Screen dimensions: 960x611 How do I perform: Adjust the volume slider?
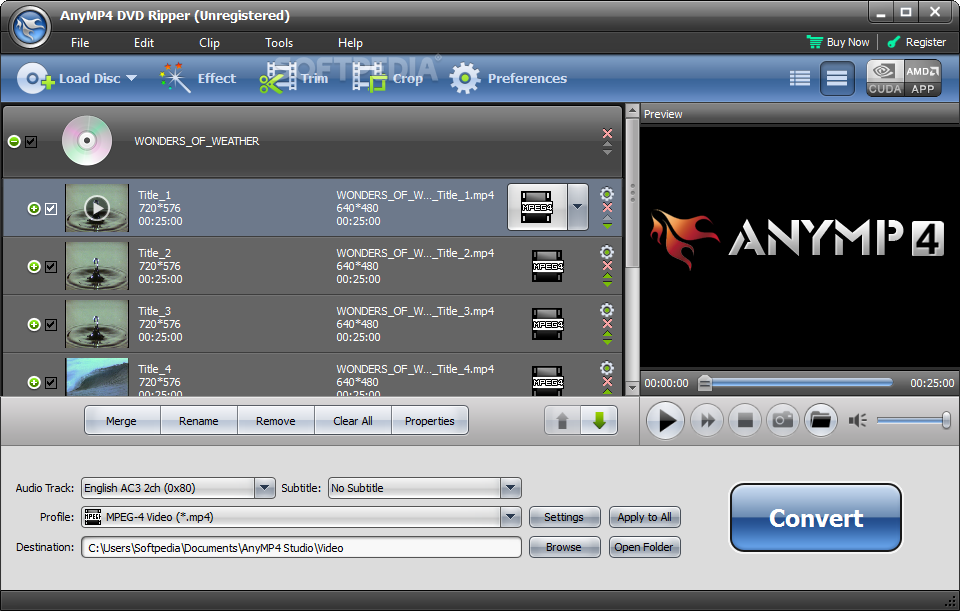(x=913, y=420)
